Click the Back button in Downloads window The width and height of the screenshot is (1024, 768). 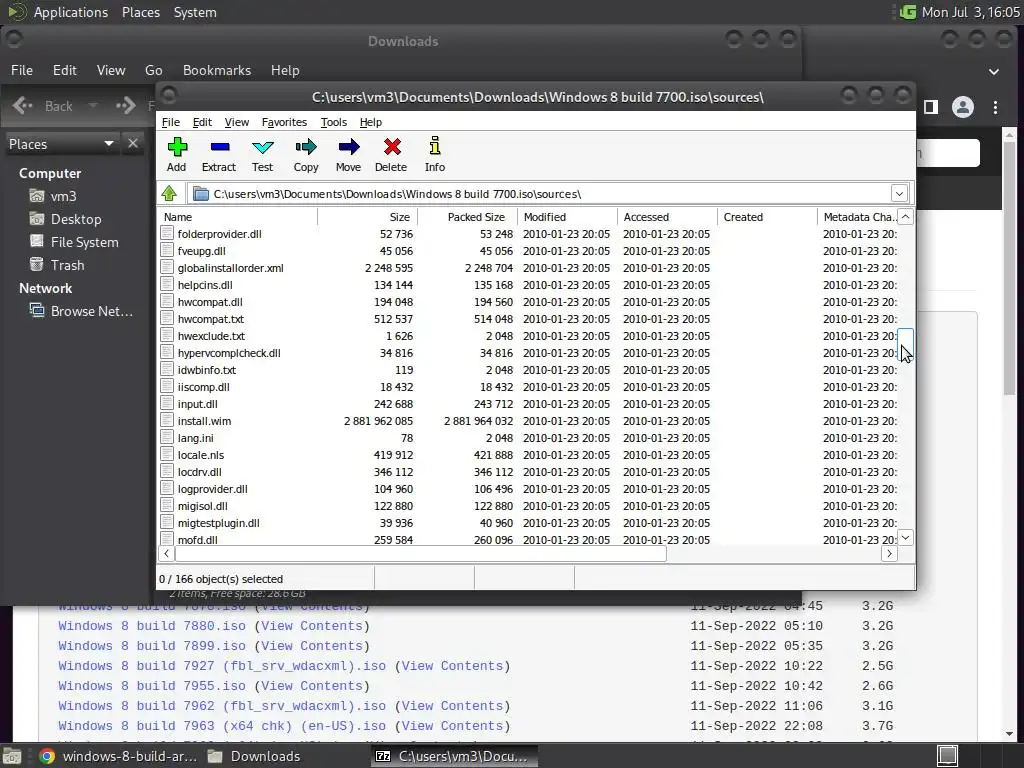point(44,106)
